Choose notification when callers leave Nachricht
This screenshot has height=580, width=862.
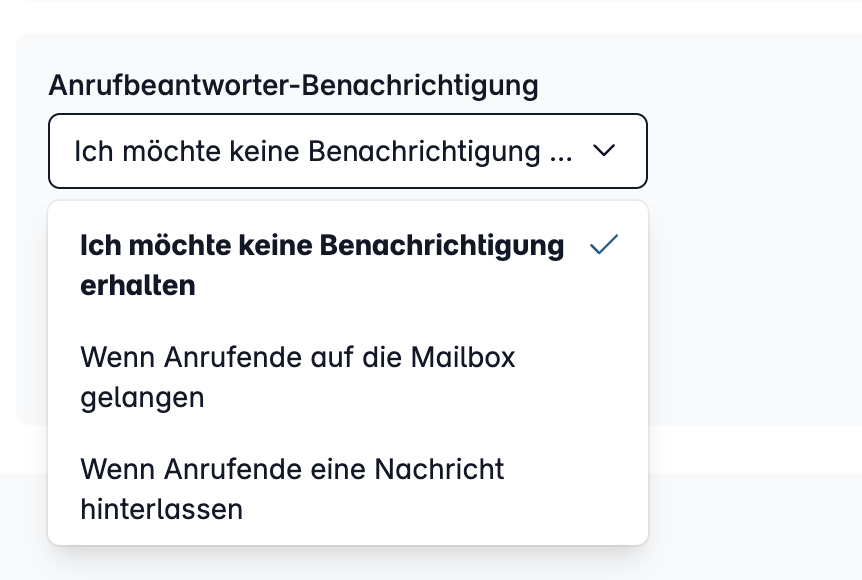(348, 489)
